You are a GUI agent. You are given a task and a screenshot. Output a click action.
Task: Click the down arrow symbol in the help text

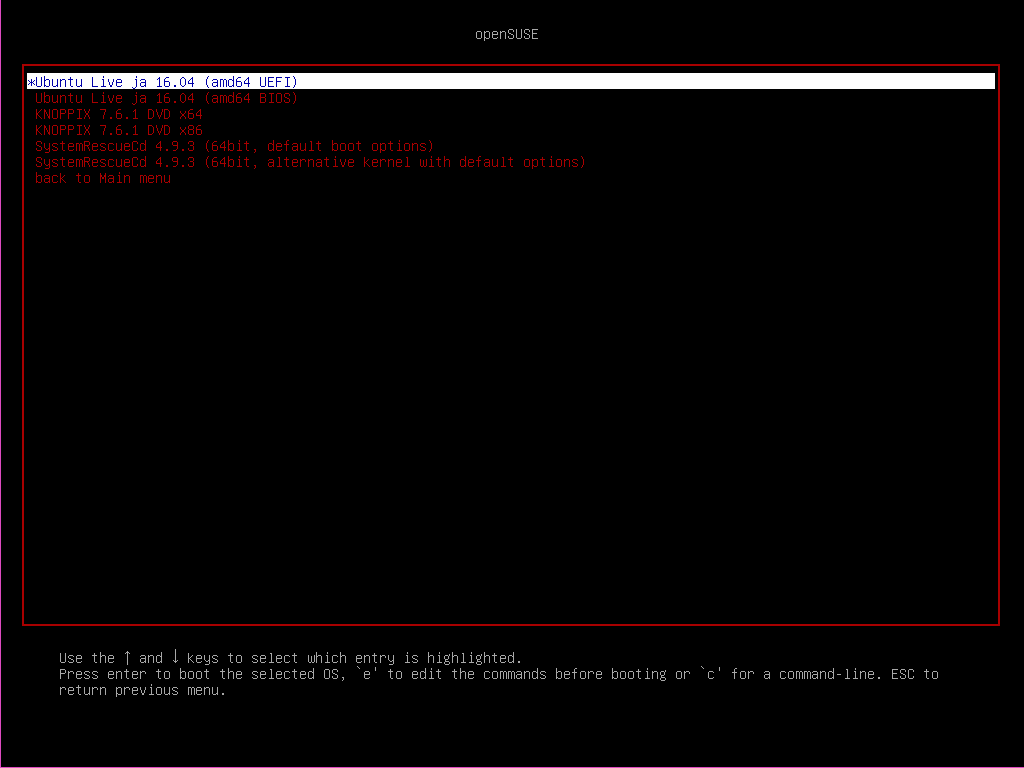tap(175, 657)
